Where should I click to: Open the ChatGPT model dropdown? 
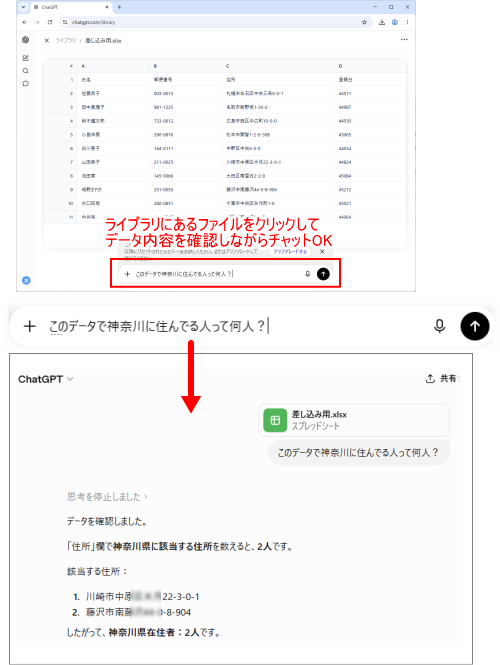pos(46,379)
